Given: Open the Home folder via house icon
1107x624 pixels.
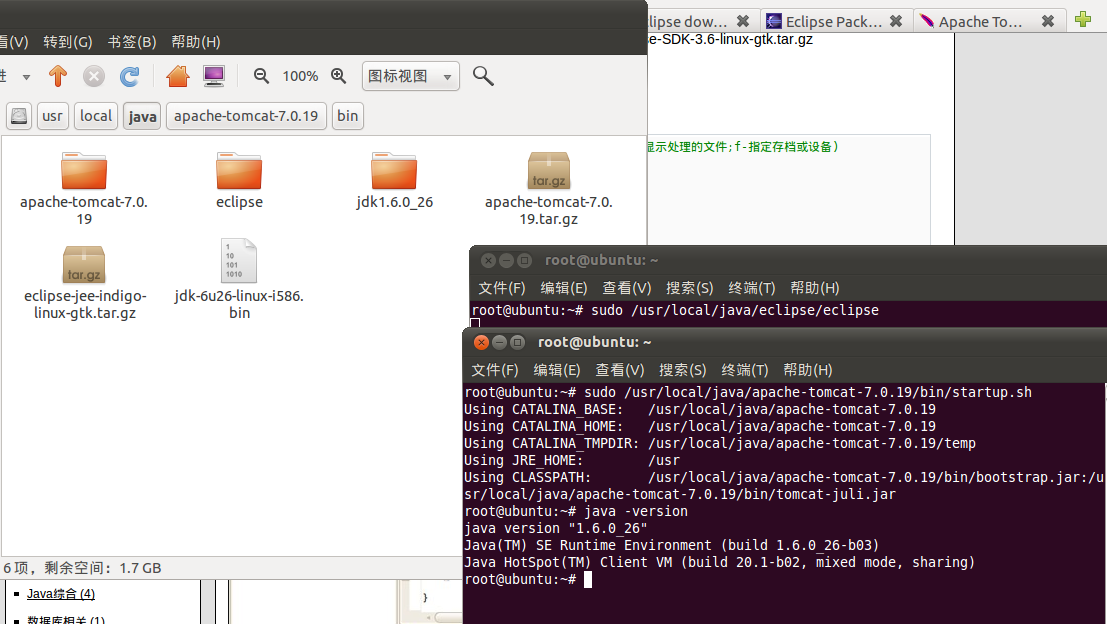Looking at the screenshot, I should [178, 76].
